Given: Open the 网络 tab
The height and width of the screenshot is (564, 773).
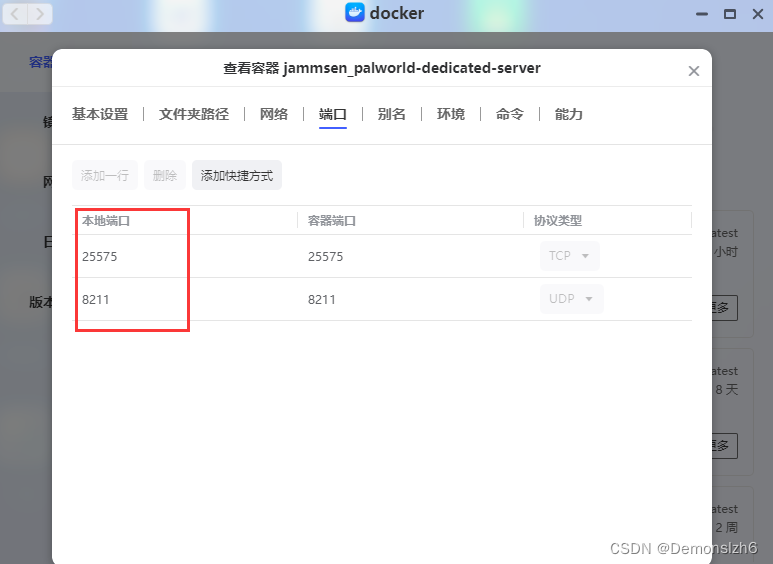Looking at the screenshot, I should 274,114.
